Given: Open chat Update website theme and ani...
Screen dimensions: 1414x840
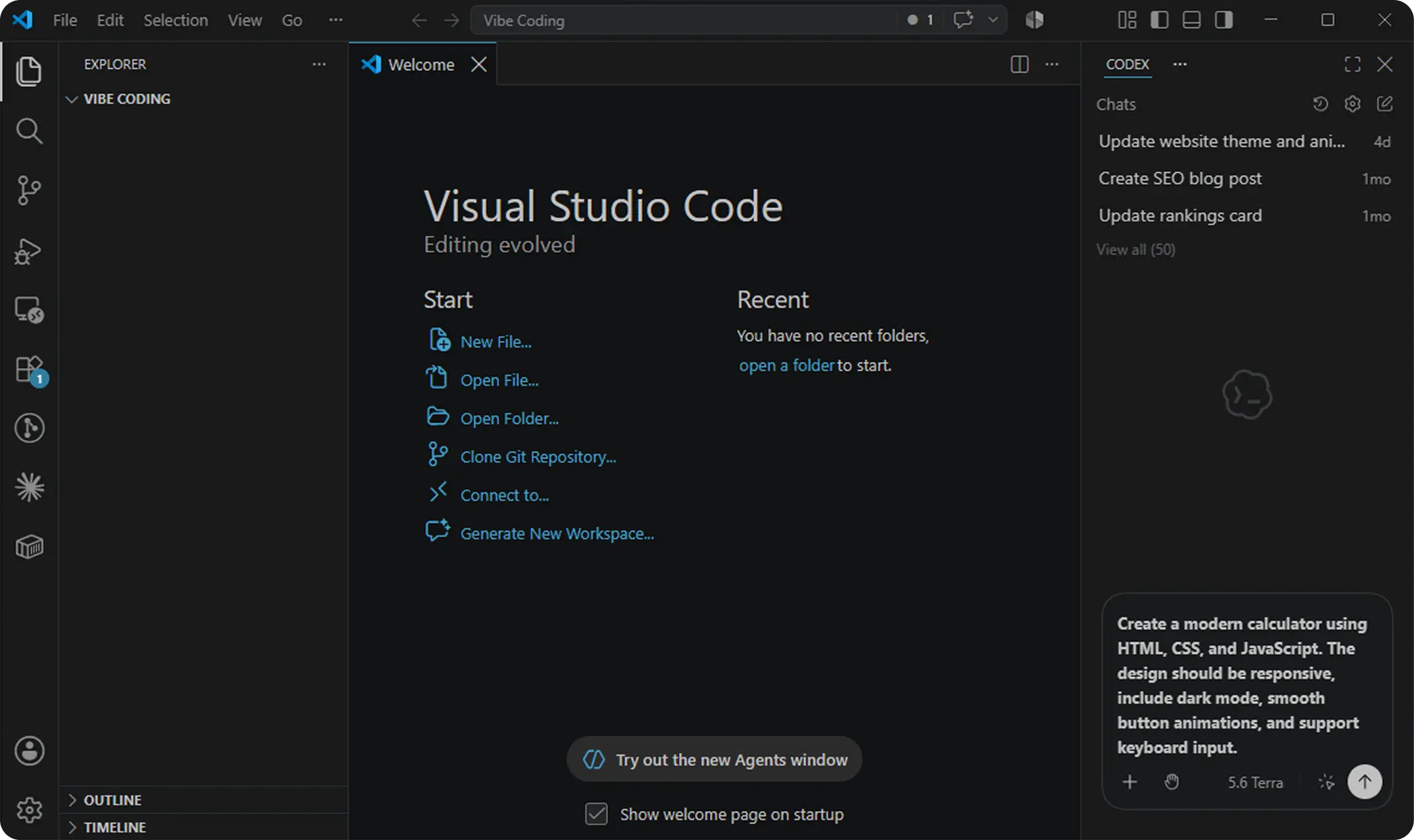Looking at the screenshot, I should click(1244, 141).
